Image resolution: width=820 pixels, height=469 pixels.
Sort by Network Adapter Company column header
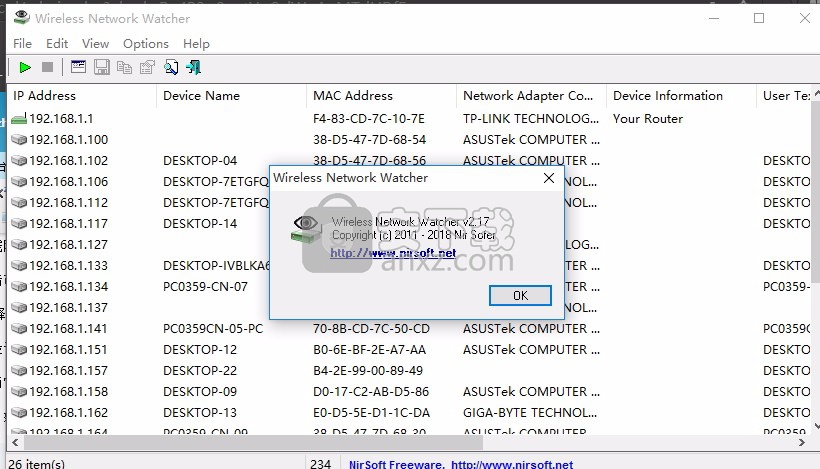[x=531, y=96]
